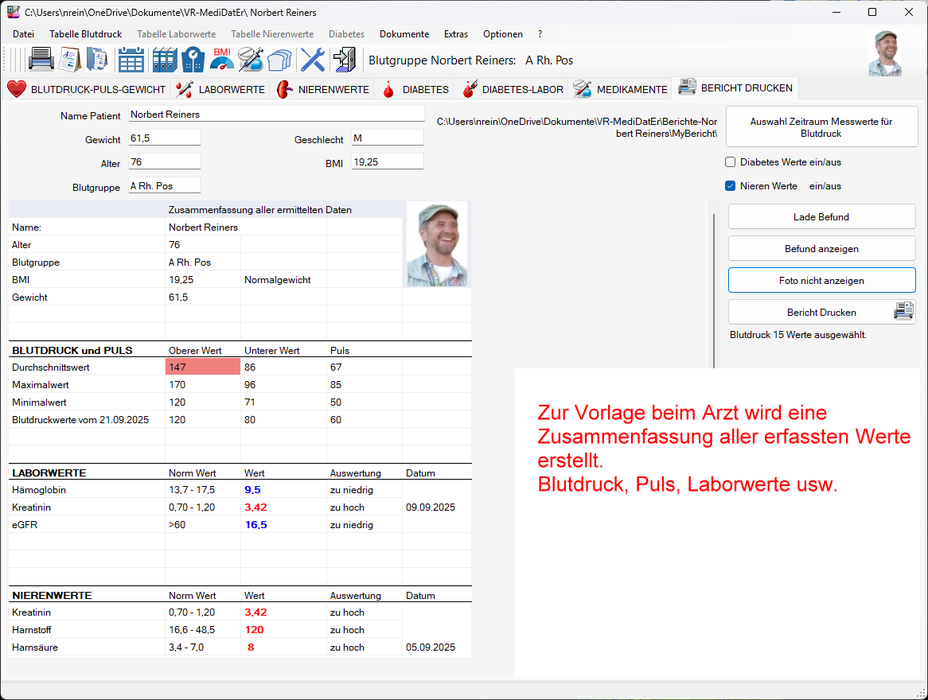Uncheck the Nieren Werte checkbox
The width and height of the screenshot is (928, 700).
click(x=731, y=186)
